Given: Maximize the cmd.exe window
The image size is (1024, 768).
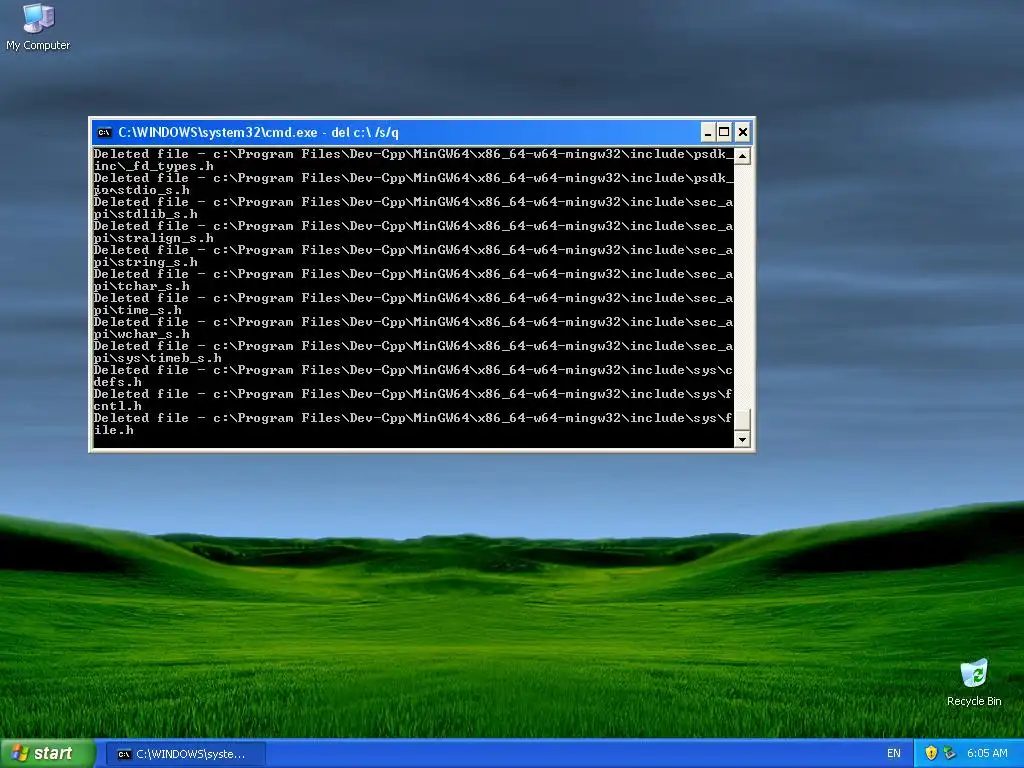Looking at the screenshot, I should click(724, 133).
